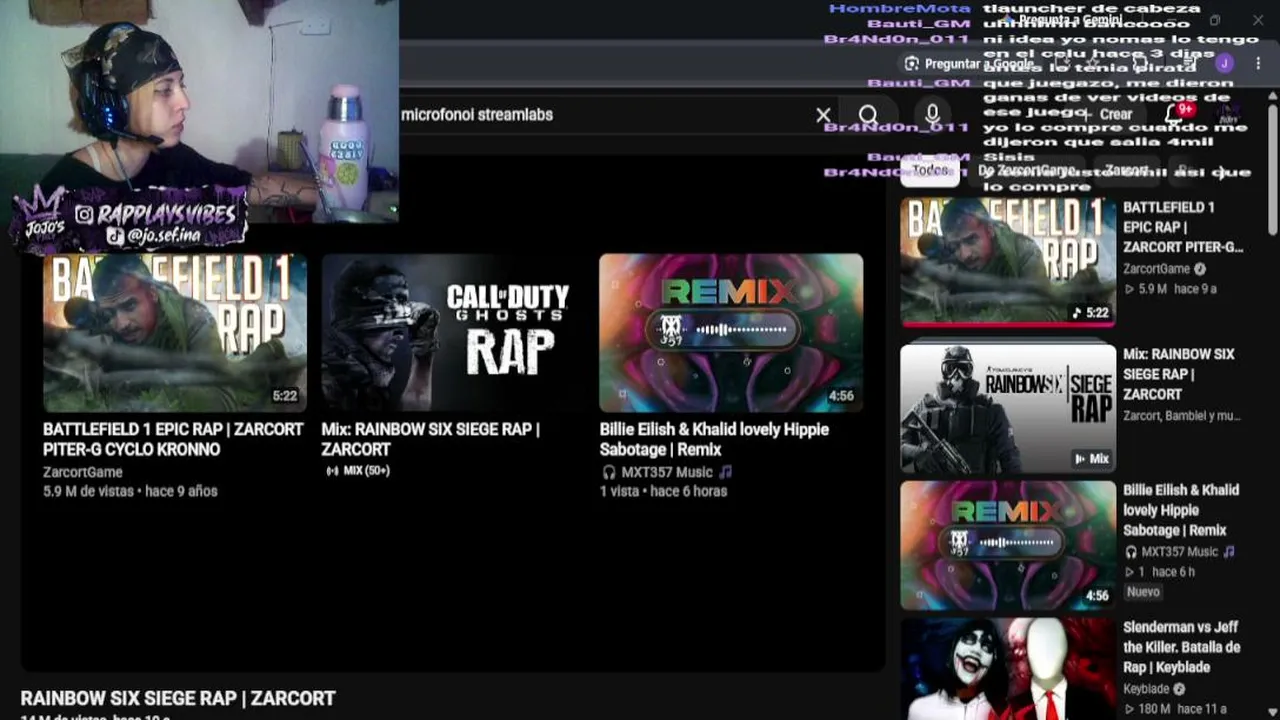This screenshot has width=1280, height=720.
Task: Click the 4:56 duration on sidebar remix
Action: click(x=1097, y=596)
